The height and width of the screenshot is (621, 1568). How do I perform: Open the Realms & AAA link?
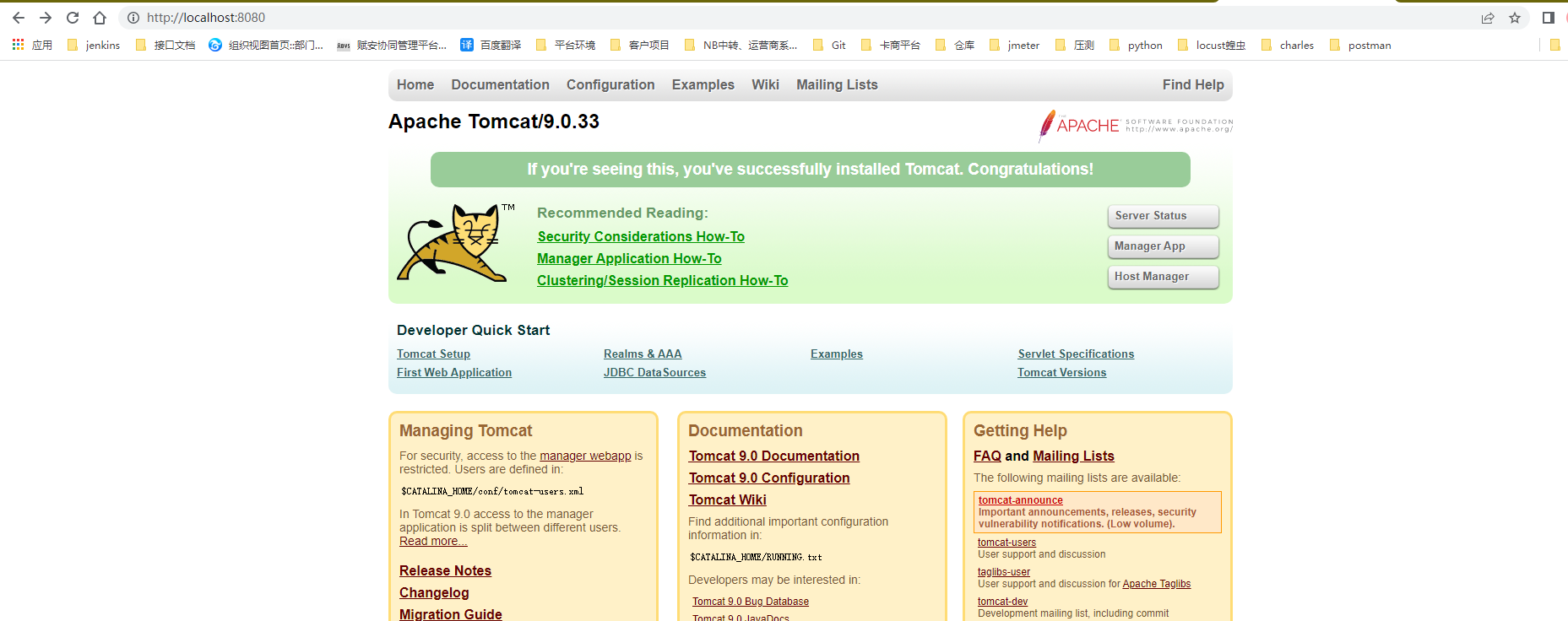coord(643,354)
